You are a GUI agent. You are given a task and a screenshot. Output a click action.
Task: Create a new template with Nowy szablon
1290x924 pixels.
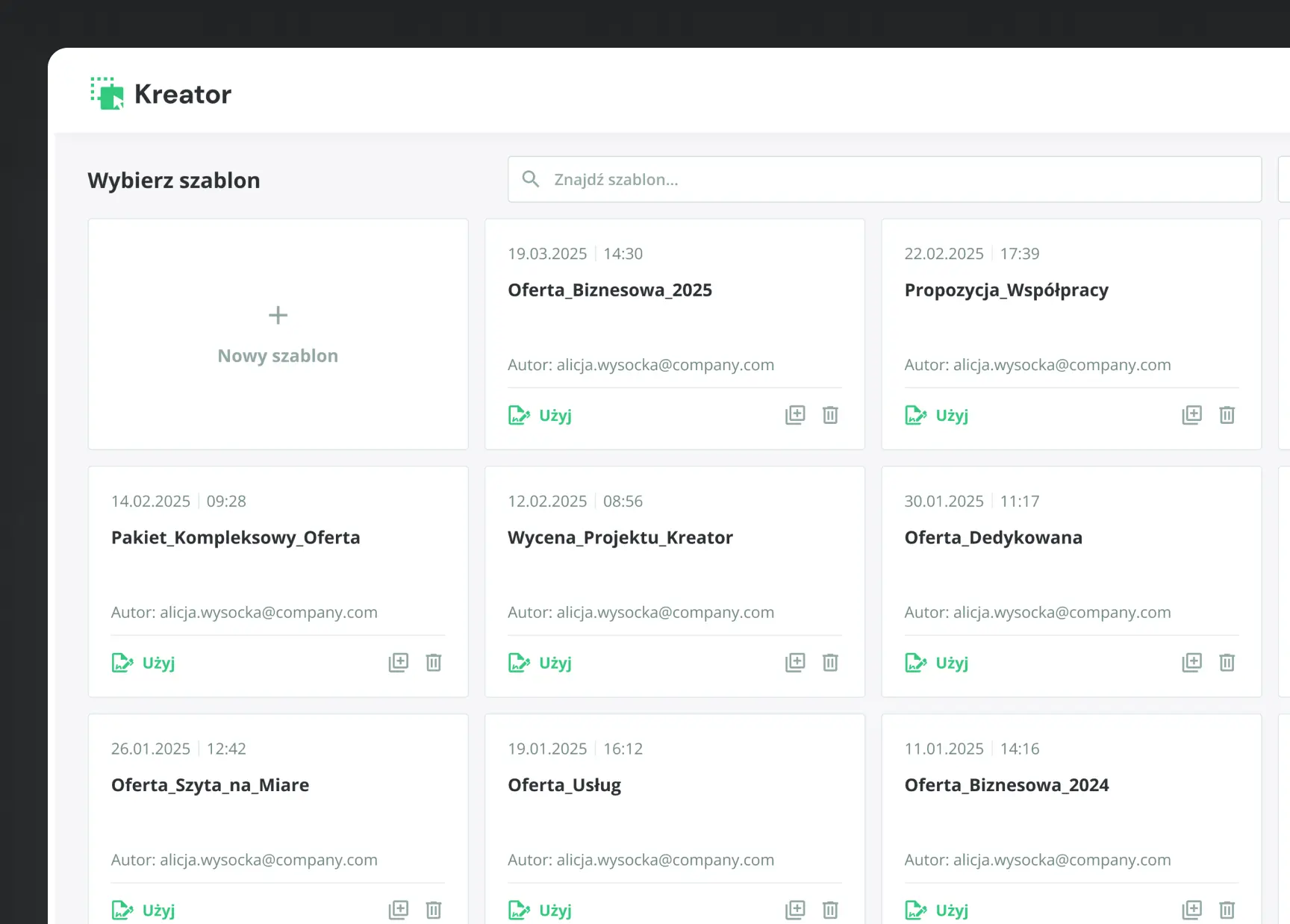click(x=278, y=334)
